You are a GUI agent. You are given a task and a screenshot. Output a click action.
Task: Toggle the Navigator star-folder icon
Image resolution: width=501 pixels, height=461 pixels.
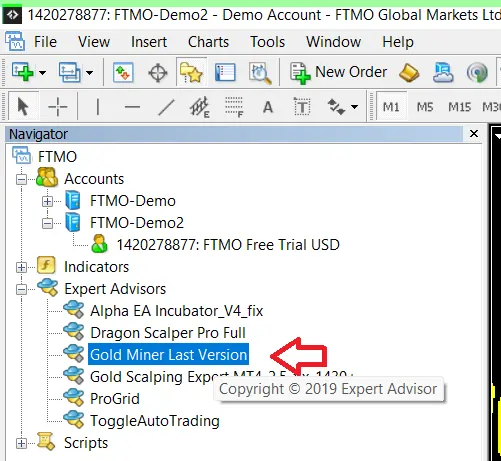click(191, 72)
